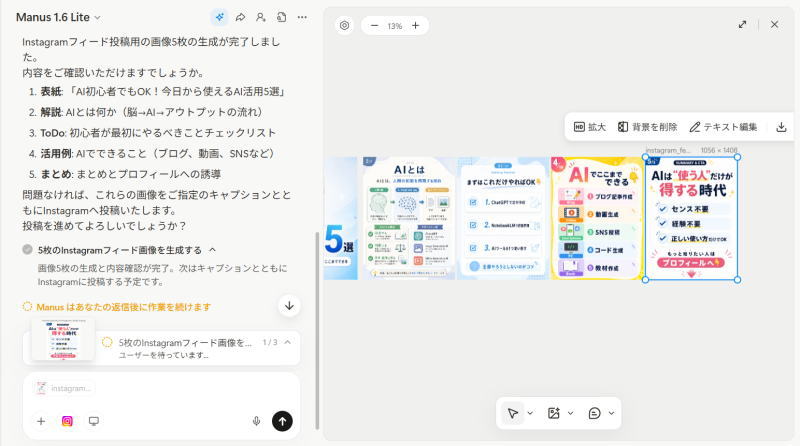Collapse the 5枚のInstagramフィード画像を生成する step
Screen dimensions: 800x446
pos(212,250)
